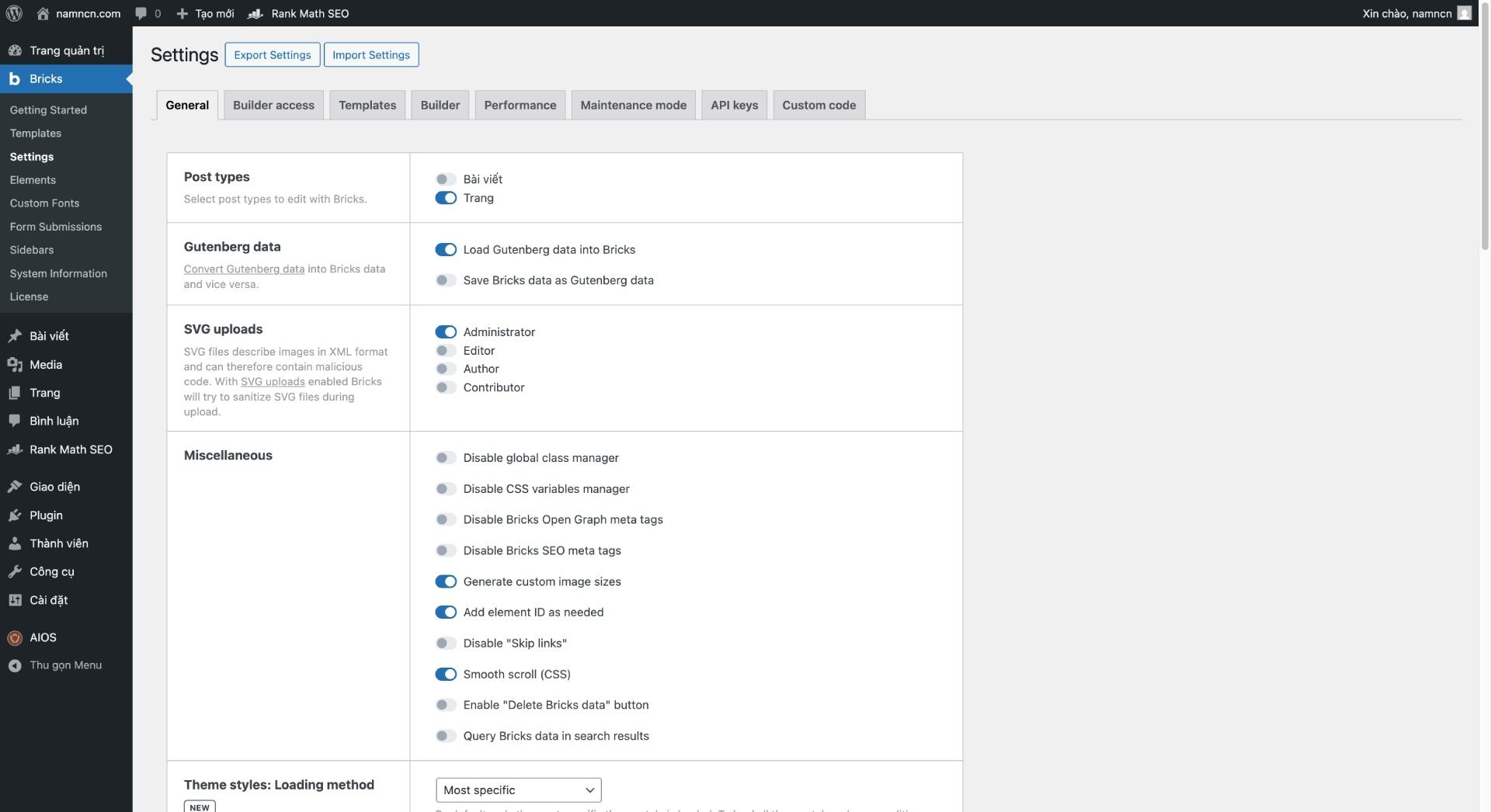This screenshot has width=1491, height=812.
Task: Toggle SVG uploads for Administrator
Action: [x=446, y=331]
